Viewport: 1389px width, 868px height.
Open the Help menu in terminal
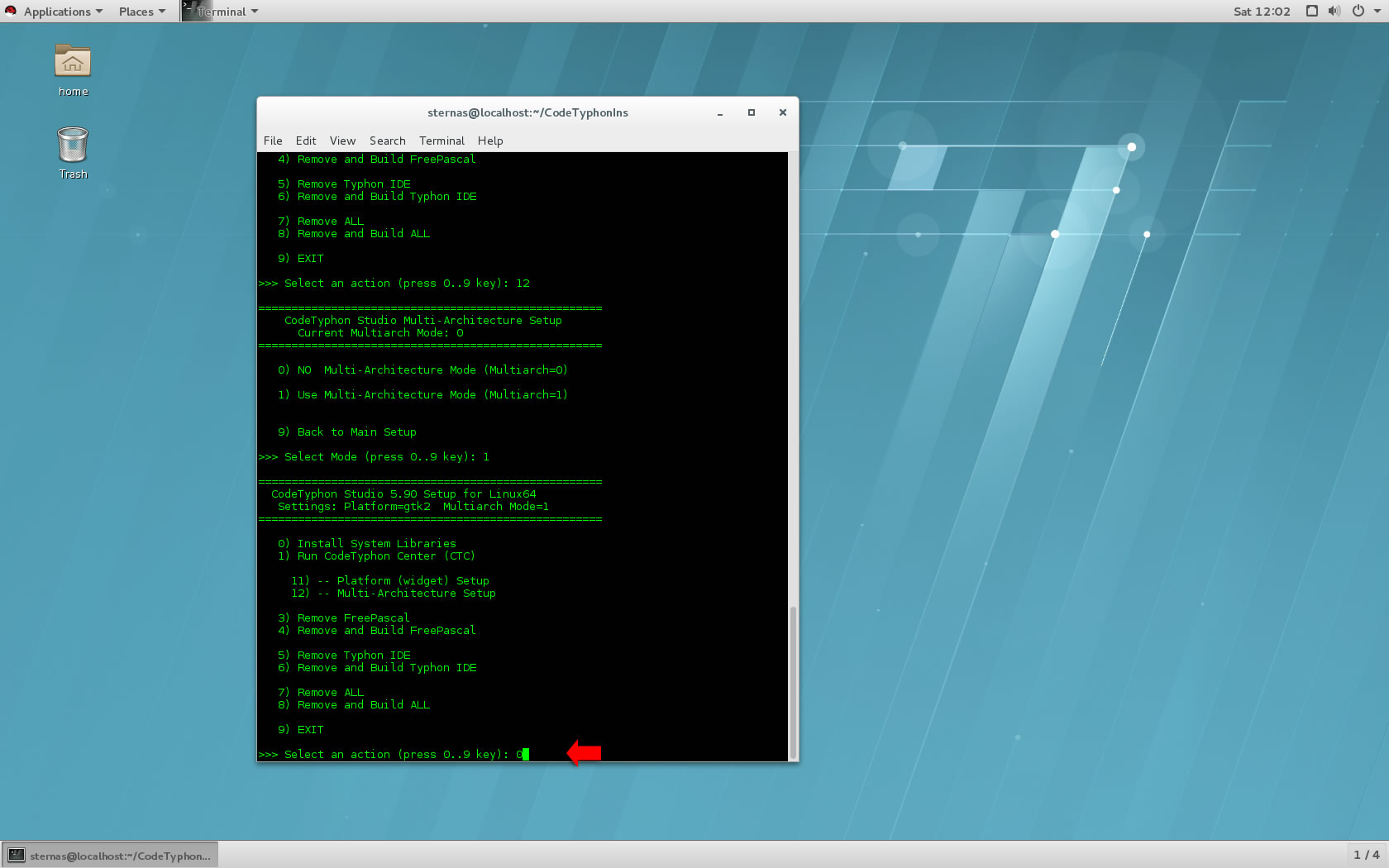pos(490,141)
